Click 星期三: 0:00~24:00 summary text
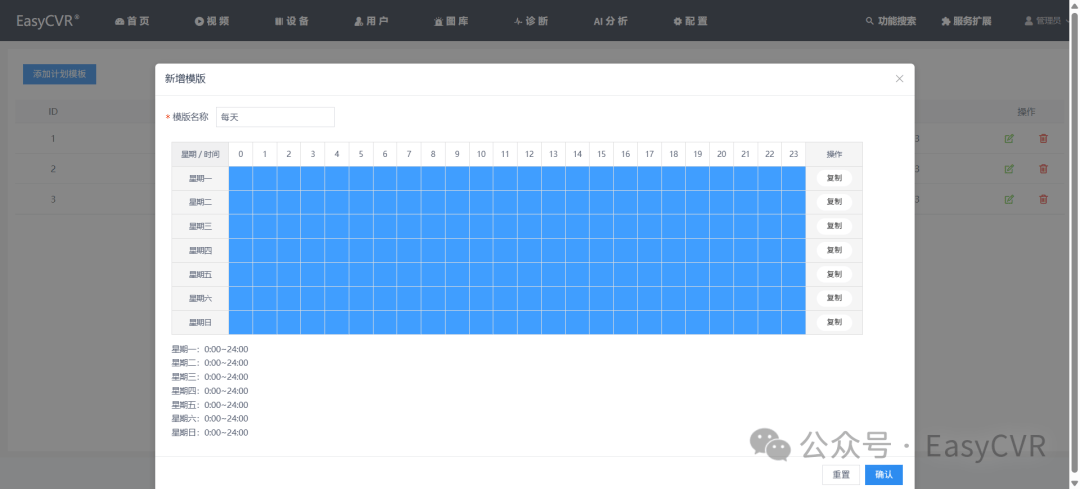Image resolution: width=1080 pixels, height=489 pixels. point(210,377)
